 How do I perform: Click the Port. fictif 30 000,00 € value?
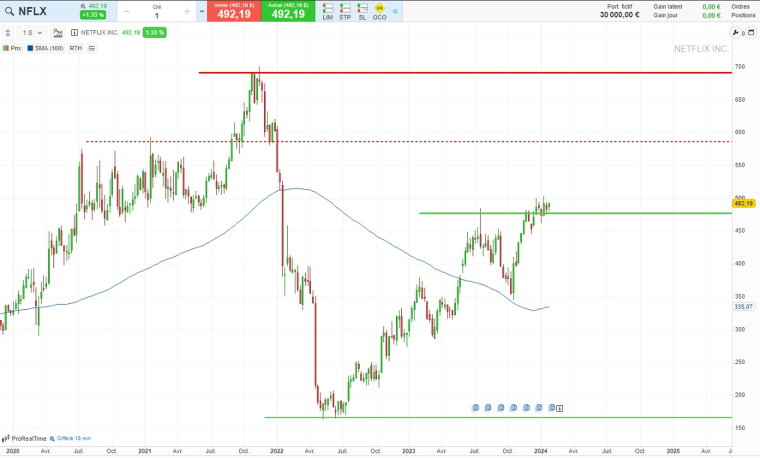(619, 15)
